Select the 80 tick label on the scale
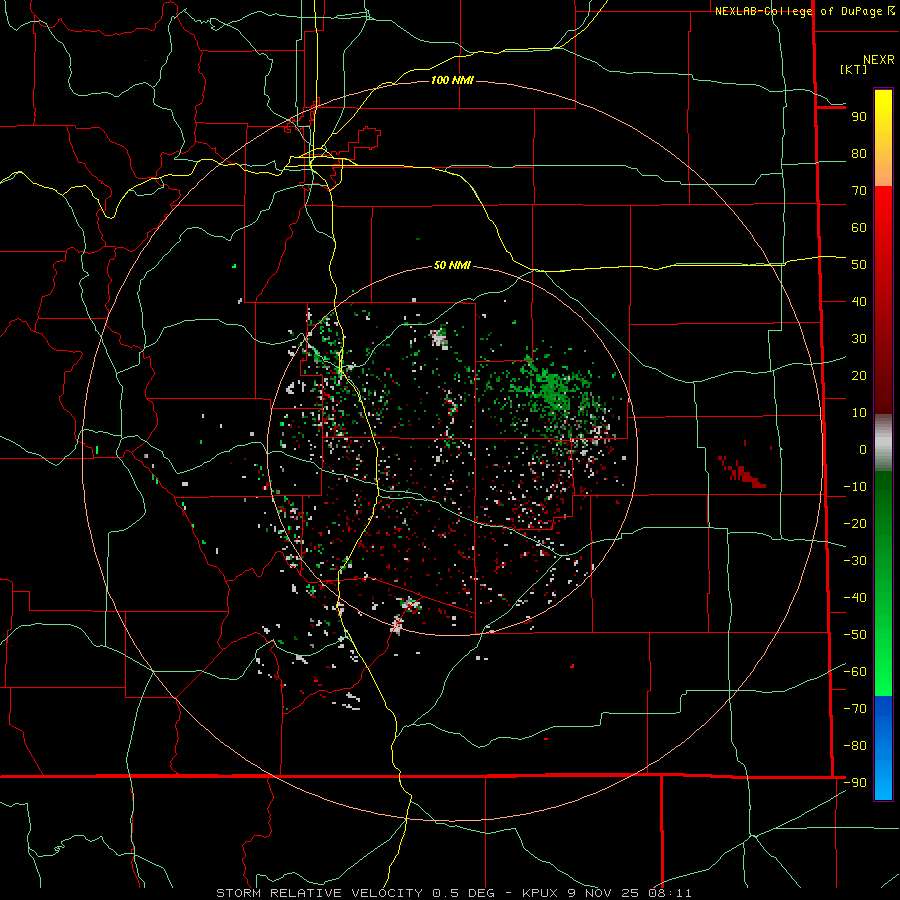Screen dimensions: 900x900 [859, 154]
